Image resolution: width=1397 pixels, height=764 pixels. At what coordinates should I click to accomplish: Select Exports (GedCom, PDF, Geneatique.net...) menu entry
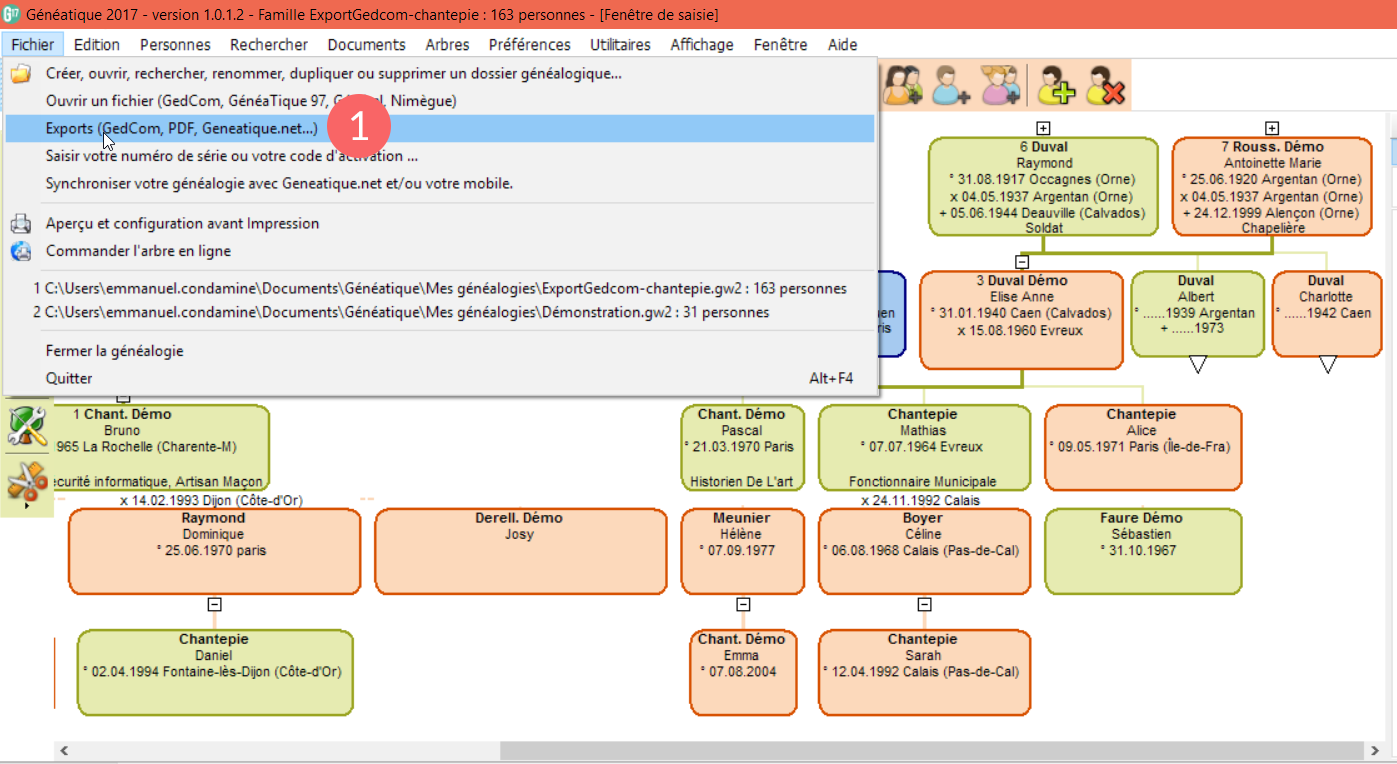182,129
